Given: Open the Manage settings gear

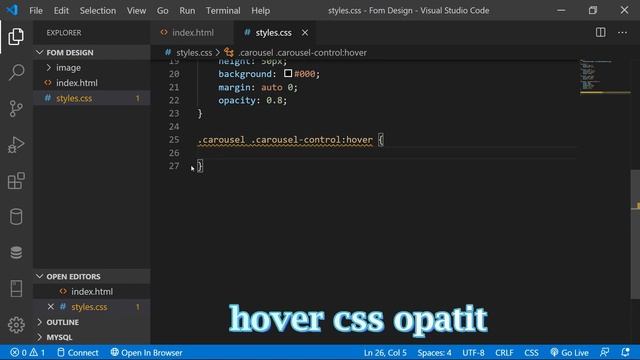Looking at the screenshot, I should click(x=16, y=325).
